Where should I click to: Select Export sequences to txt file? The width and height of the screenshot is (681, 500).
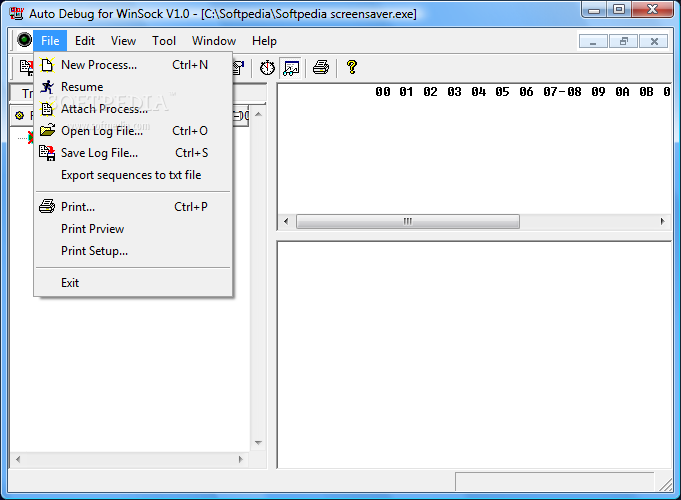tap(133, 175)
